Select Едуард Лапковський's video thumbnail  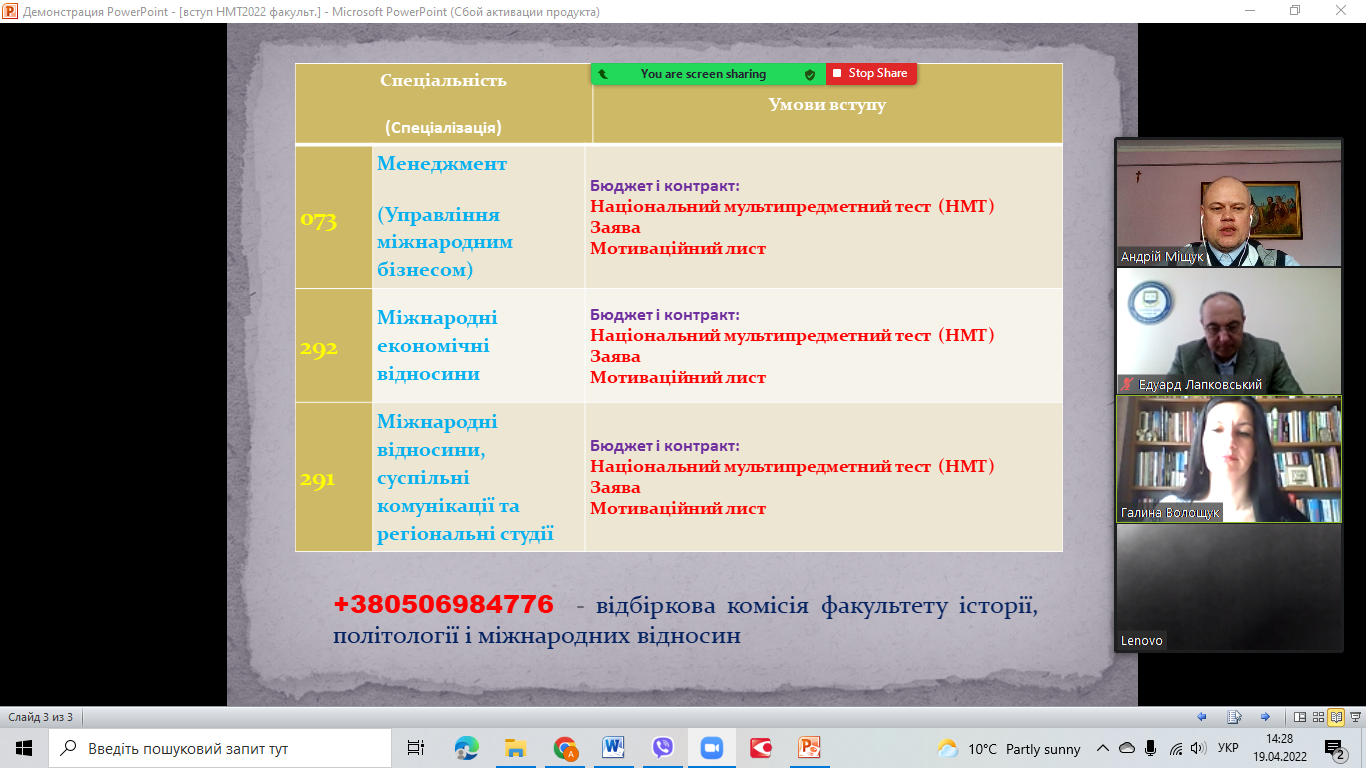(1228, 331)
